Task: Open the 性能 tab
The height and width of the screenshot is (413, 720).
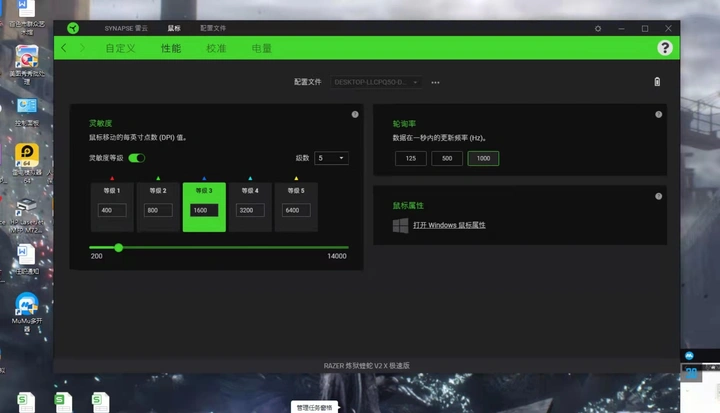Action: coord(171,48)
